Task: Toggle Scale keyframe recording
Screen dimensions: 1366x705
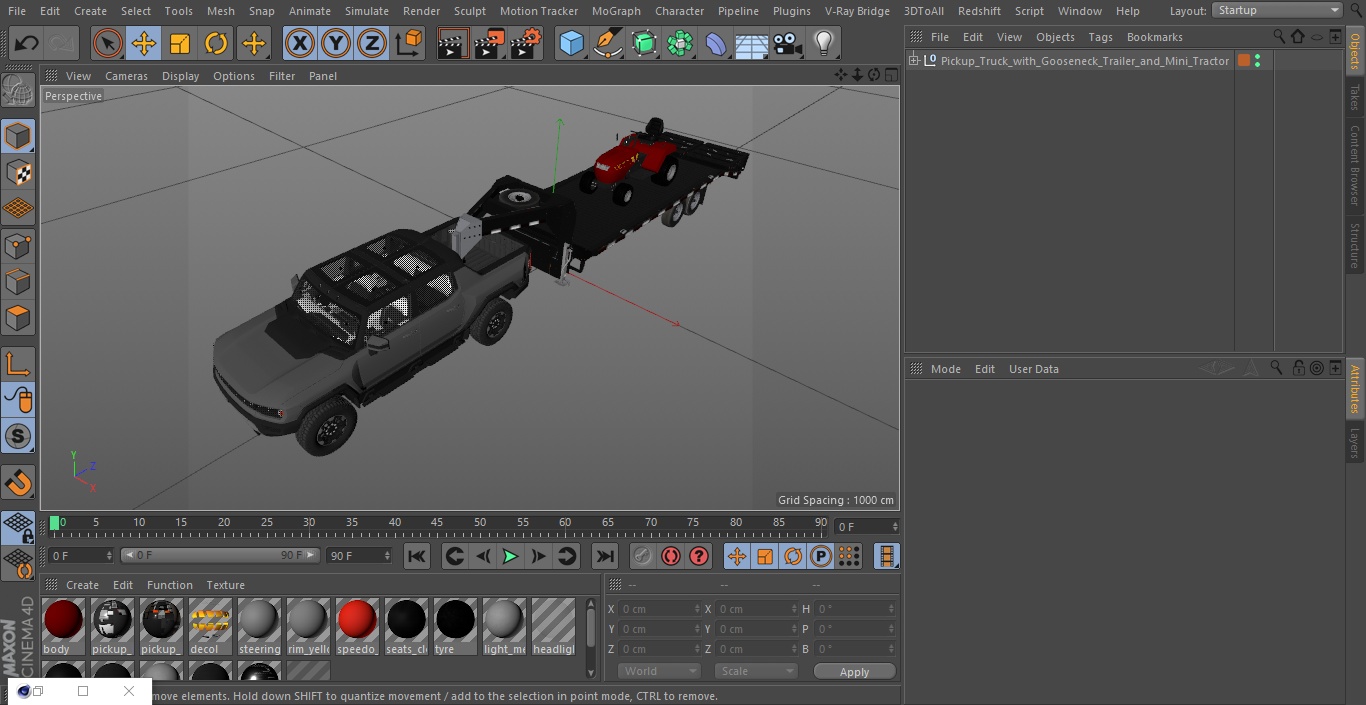Action: pos(765,556)
